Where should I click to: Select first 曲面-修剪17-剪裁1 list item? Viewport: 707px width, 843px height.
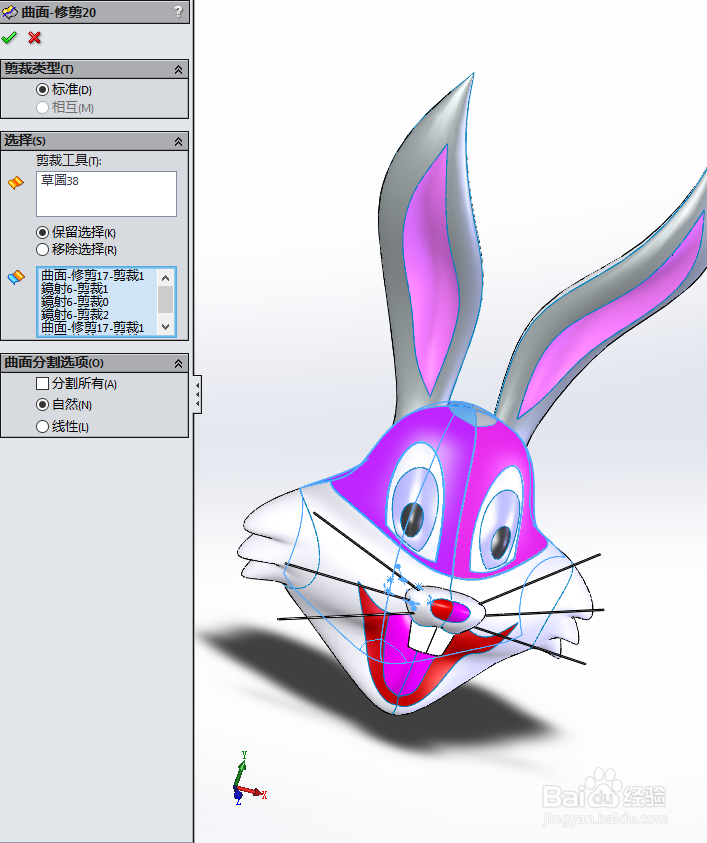pos(92,276)
